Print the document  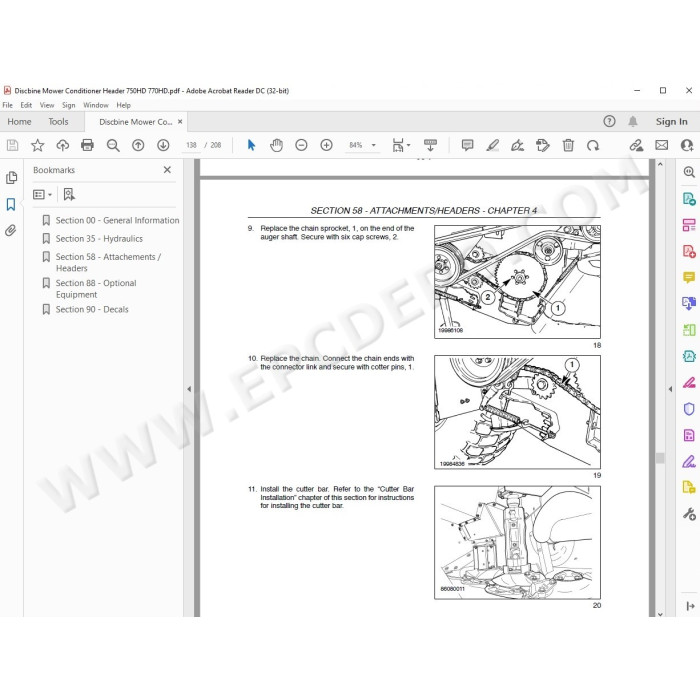point(88,145)
